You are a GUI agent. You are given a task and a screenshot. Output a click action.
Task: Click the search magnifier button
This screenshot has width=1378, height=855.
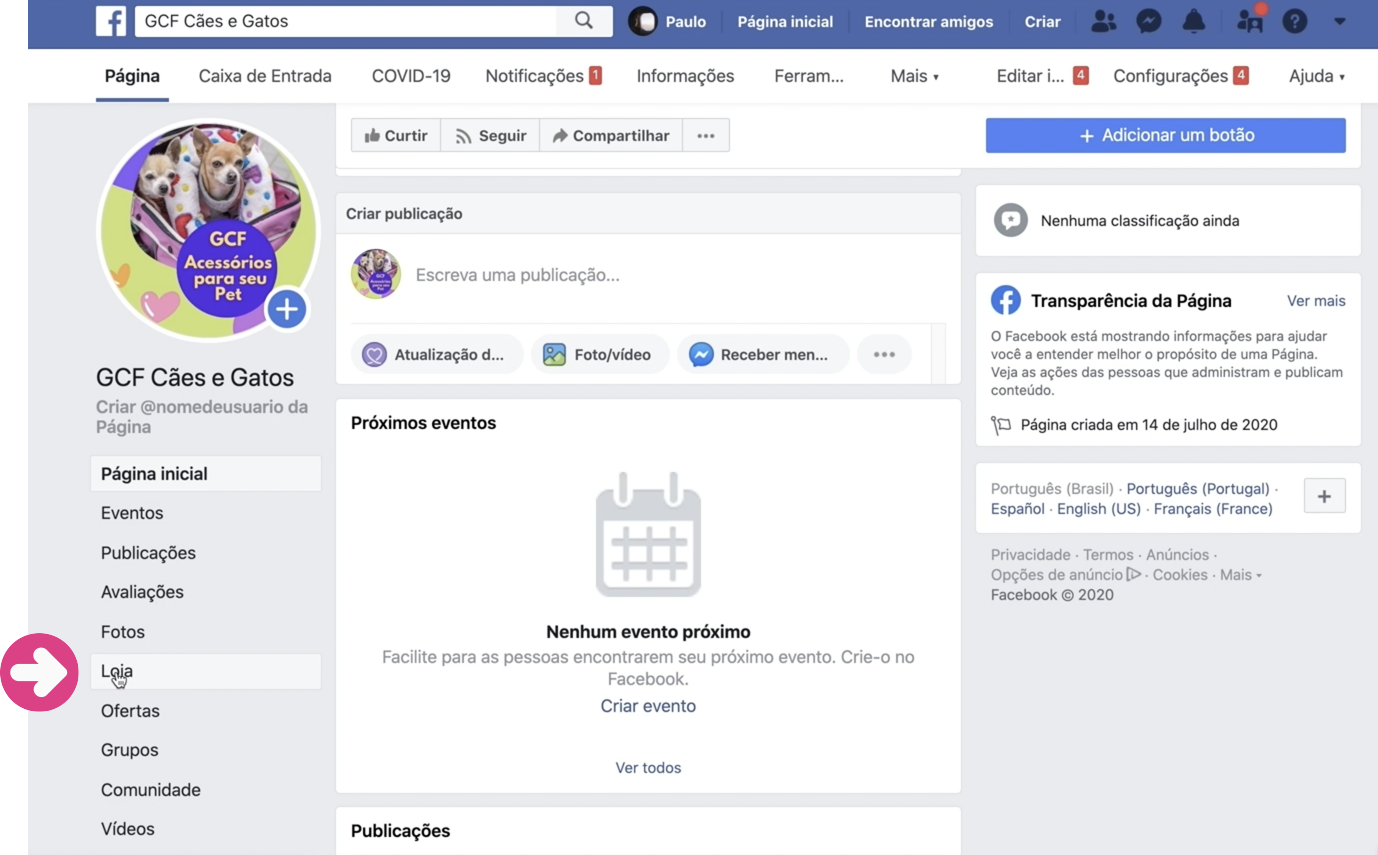click(584, 21)
